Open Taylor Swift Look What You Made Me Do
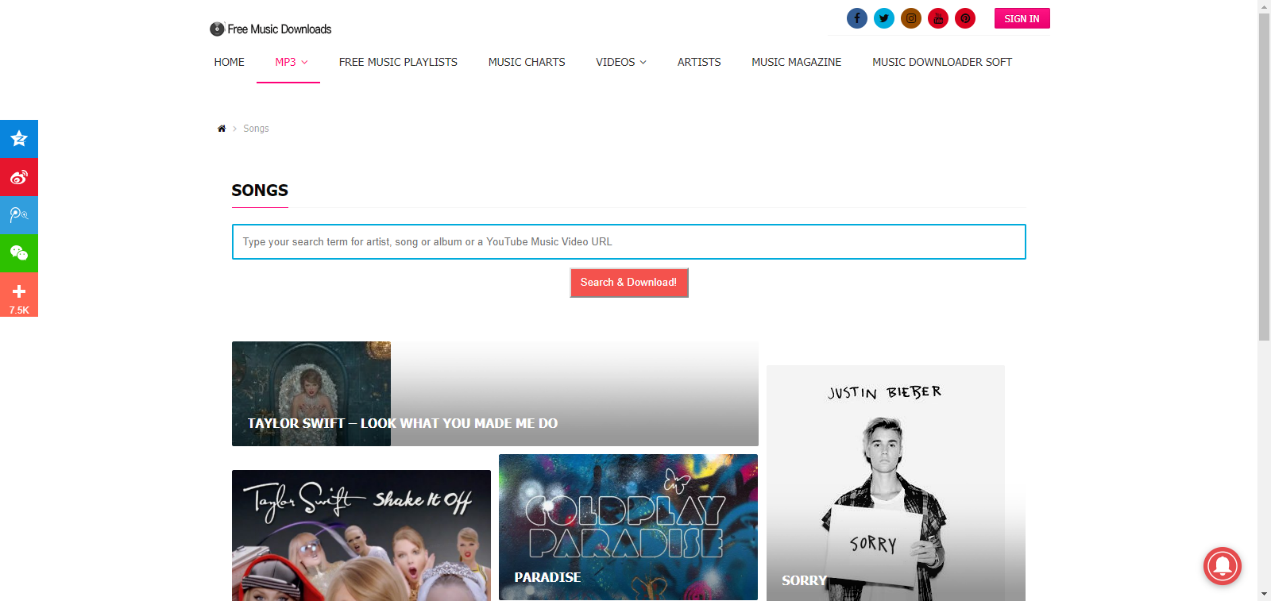The height and width of the screenshot is (601, 1271). [x=495, y=394]
